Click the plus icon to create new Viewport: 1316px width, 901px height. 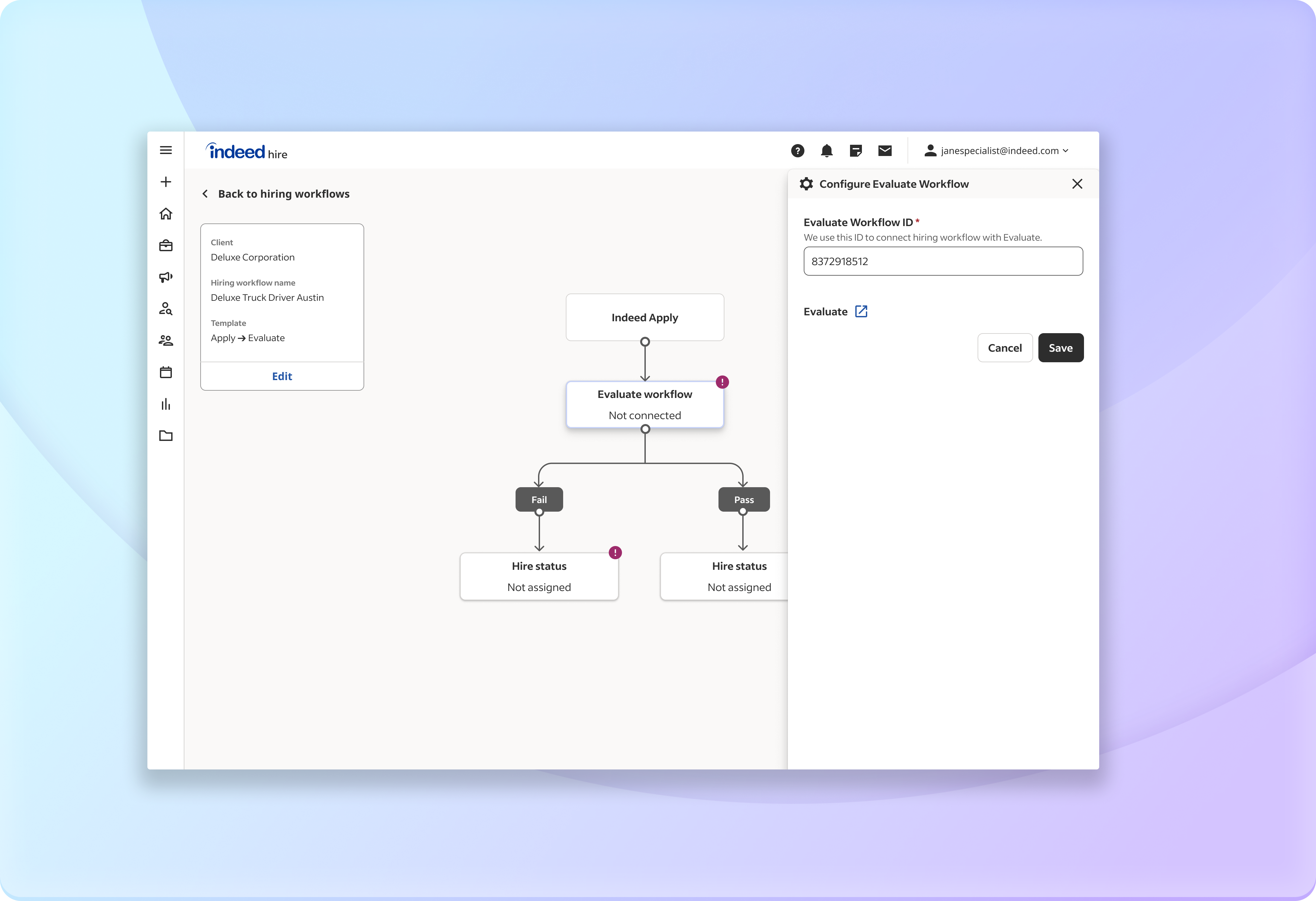[166, 182]
